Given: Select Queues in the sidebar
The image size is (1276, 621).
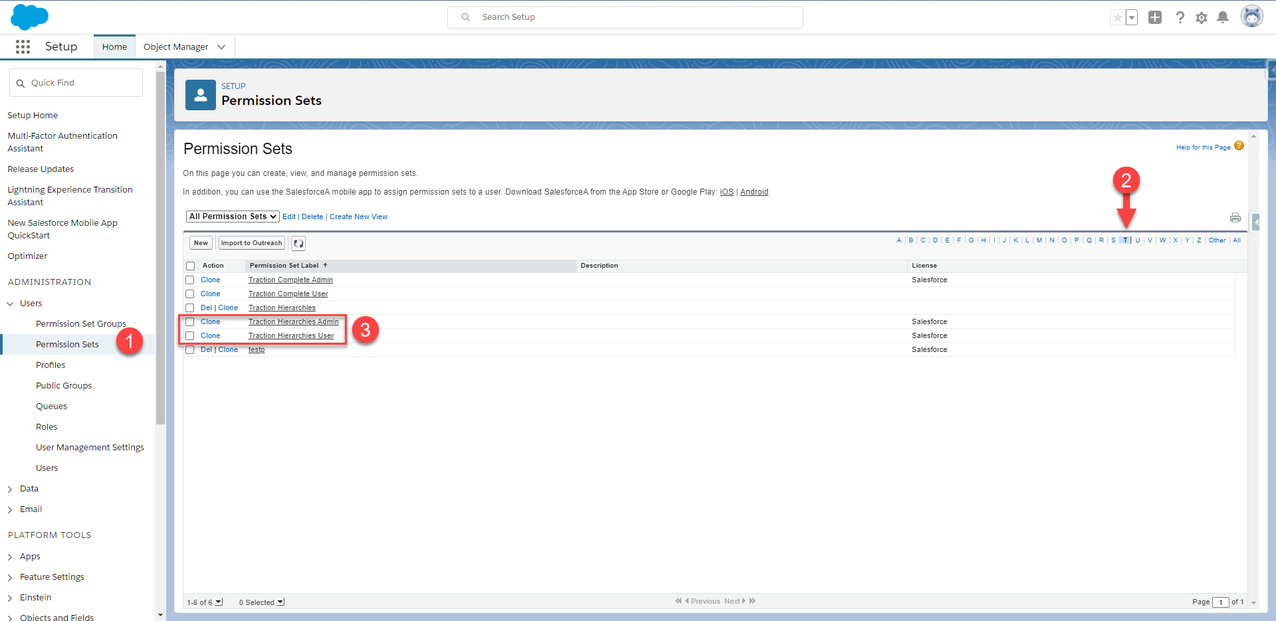Looking at the screenshot, I should [x=52, y=406].
